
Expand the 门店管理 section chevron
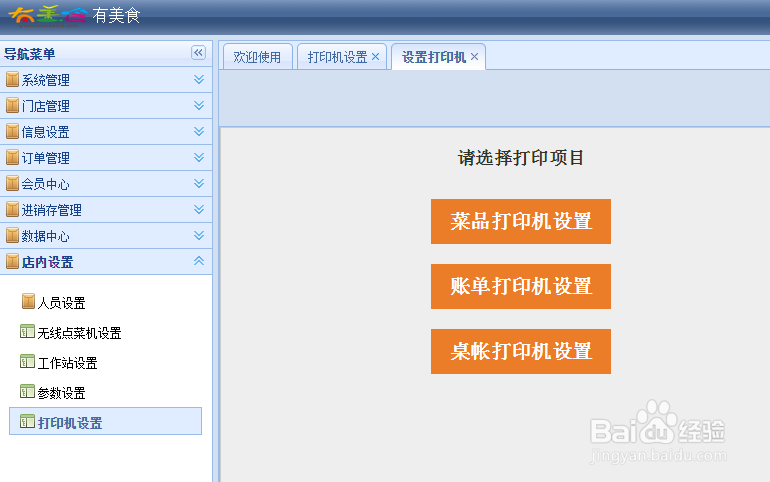coord(199,106)
